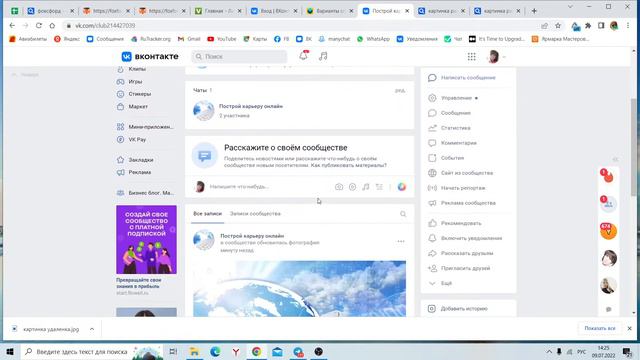The height and width of the screenshot is (360, 640).
Task: Open Gmail bookmark
Action: click(x=189, y=39)
